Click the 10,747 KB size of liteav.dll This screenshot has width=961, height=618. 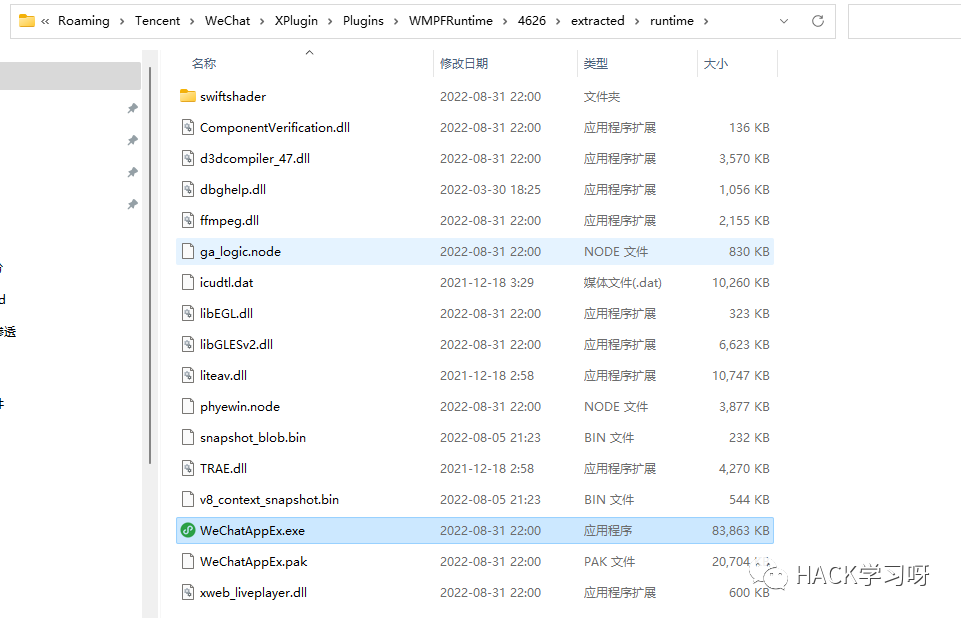[740, 375]
